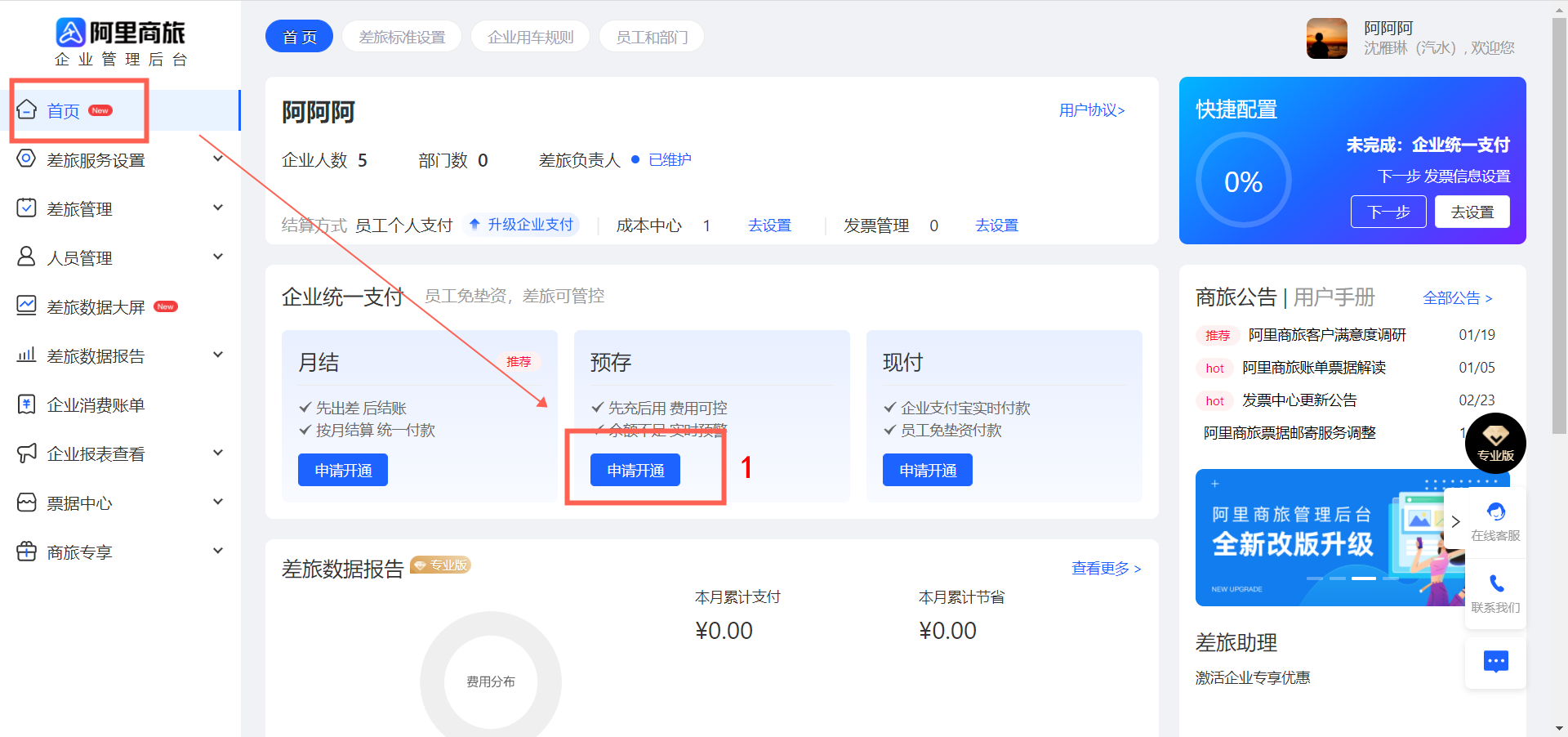This screenshot has height=737, width=1568.
Task: Expand 差旅服务设置 menu chevron
Action: point(218,159)
